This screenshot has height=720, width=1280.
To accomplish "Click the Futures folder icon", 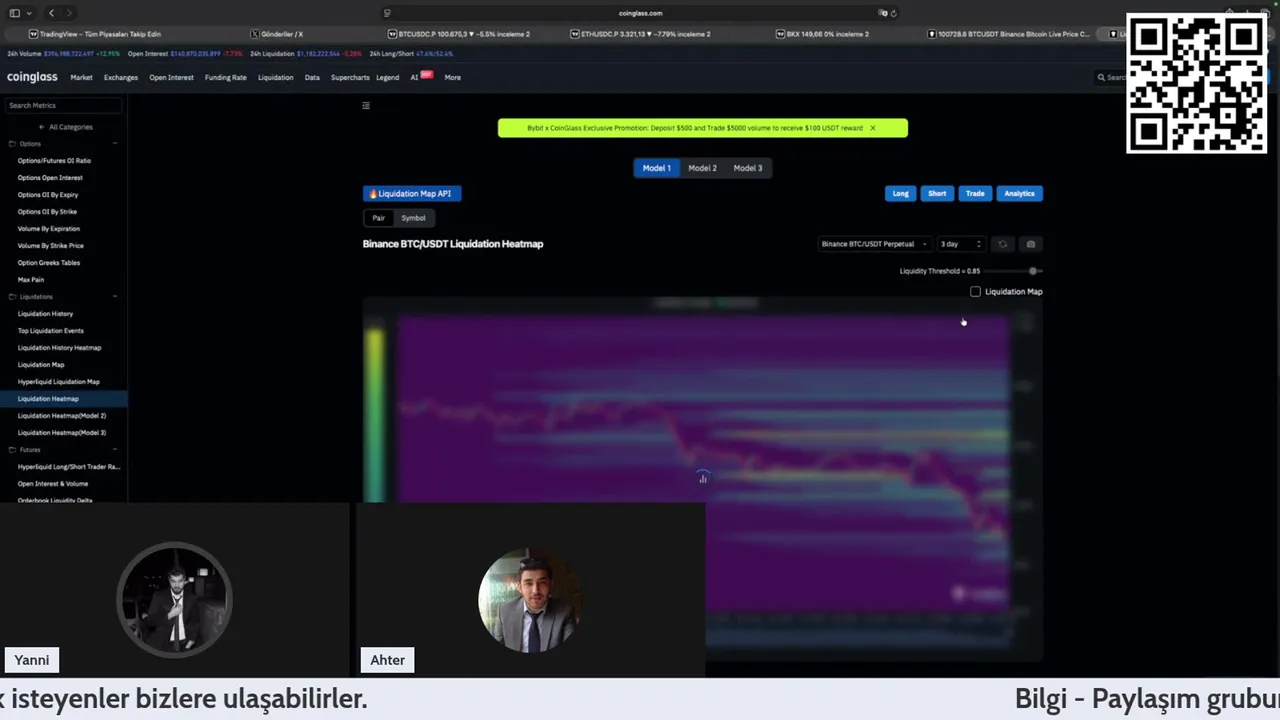I will (x=12, y=450).
